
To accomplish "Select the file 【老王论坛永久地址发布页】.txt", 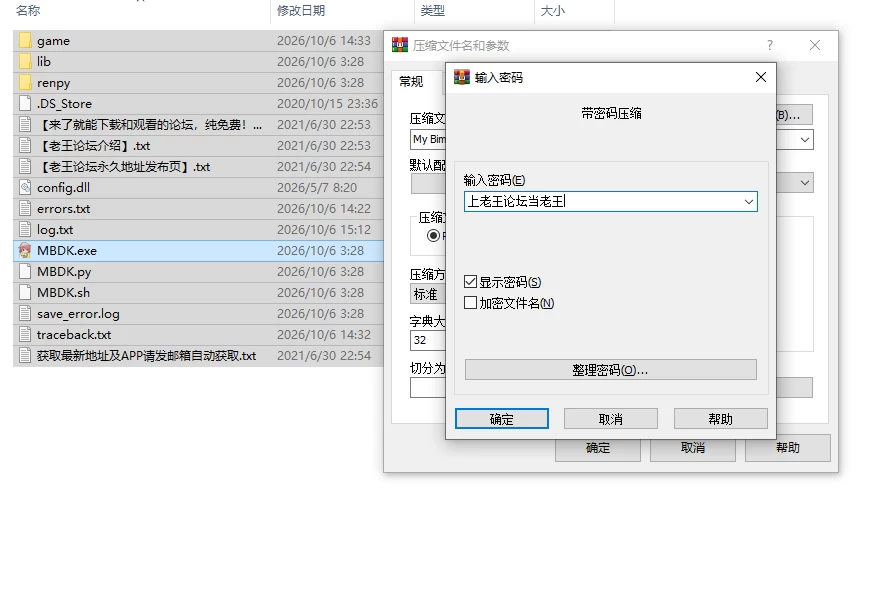I will click(x=123, y=167).
